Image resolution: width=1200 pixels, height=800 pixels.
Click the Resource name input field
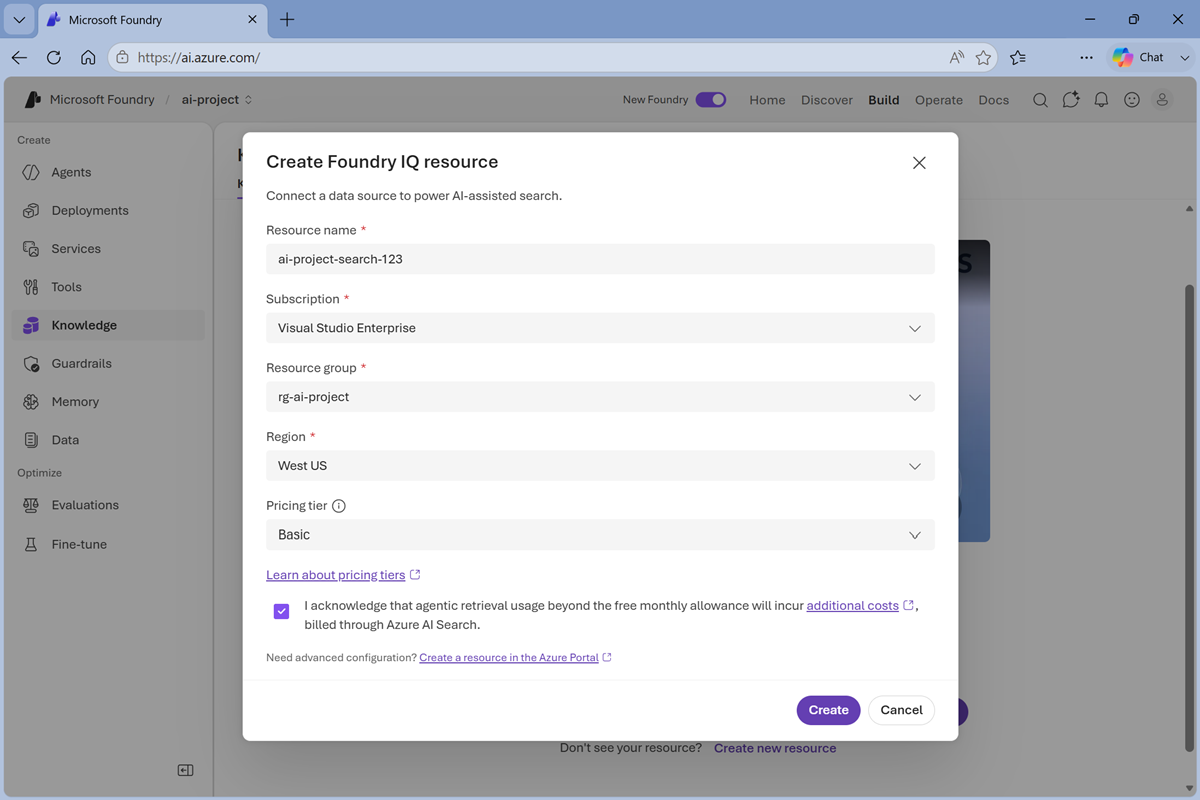(x=600, y=259)
